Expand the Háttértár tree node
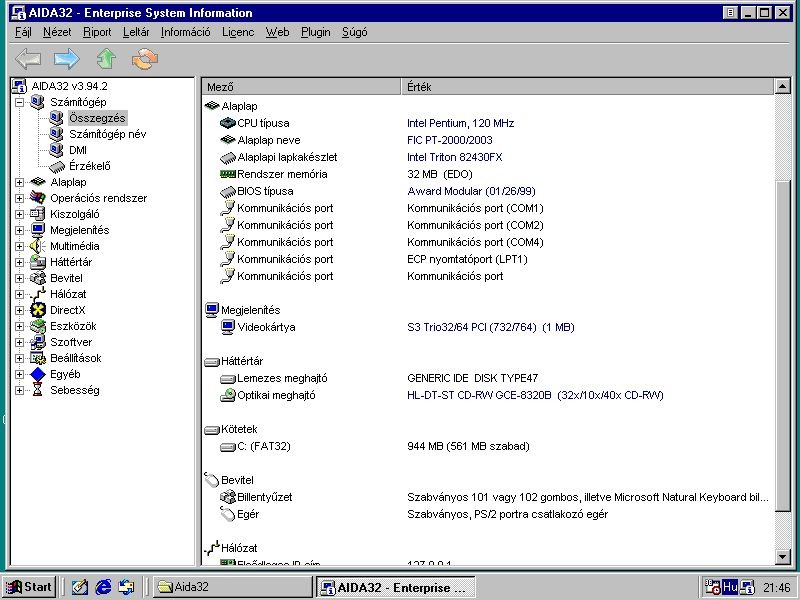The image size is (800, 600). click(x=19, y=262)
